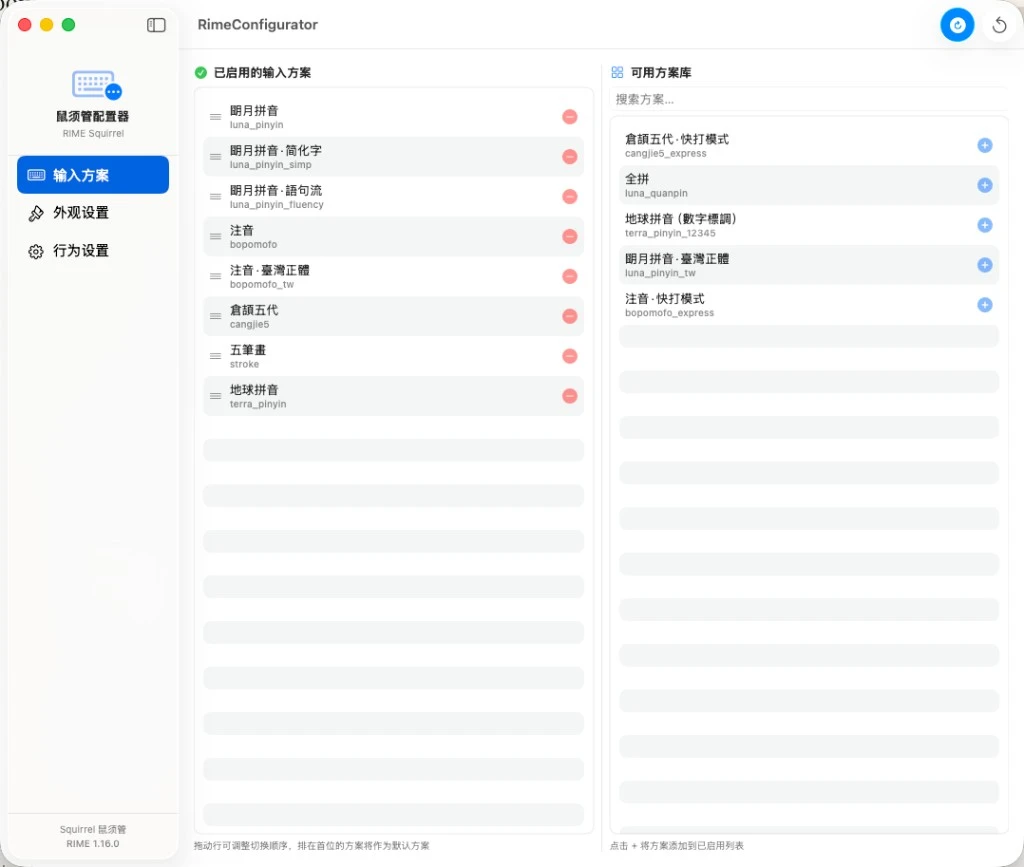Viewport: 1024px width, 867px height.
Task: Select the 倉頡五代 cangjie5 row
Action: [x=393, y=316]
